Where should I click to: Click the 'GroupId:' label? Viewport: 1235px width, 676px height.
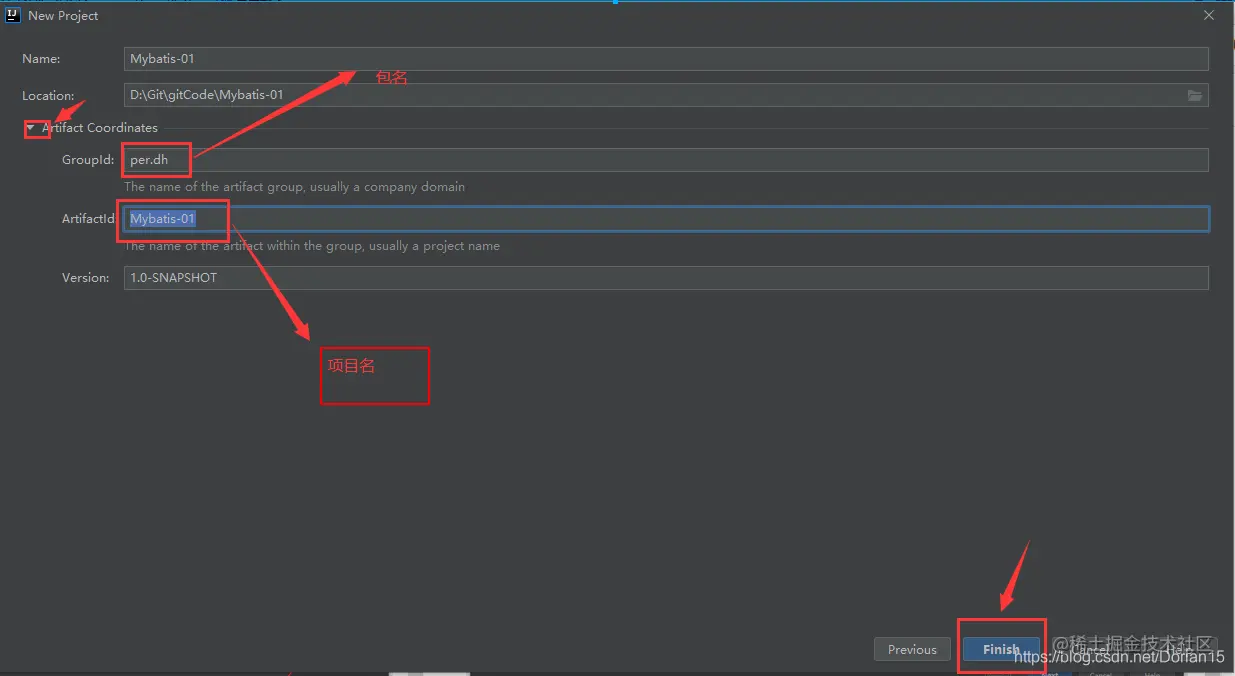click(88, 160)
